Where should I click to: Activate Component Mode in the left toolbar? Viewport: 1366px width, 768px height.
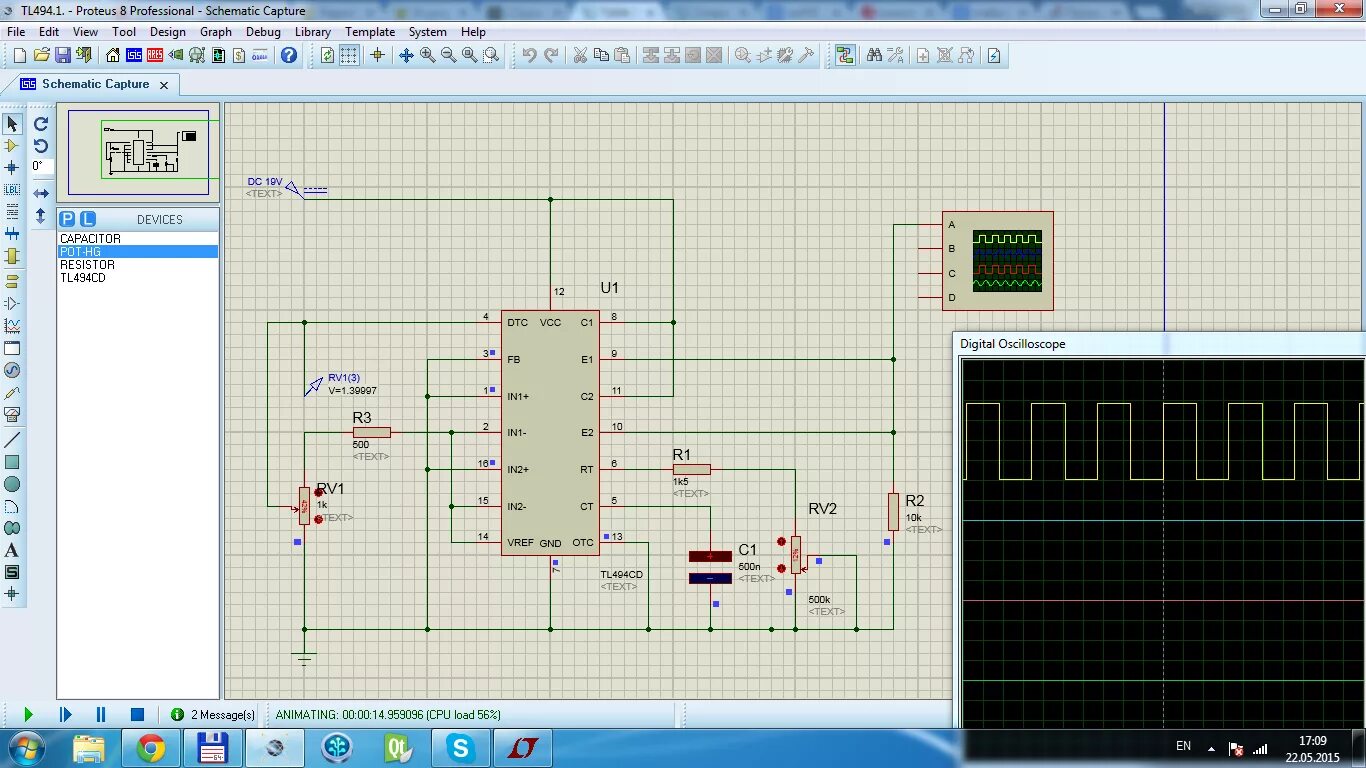click(x=12, y=146)
